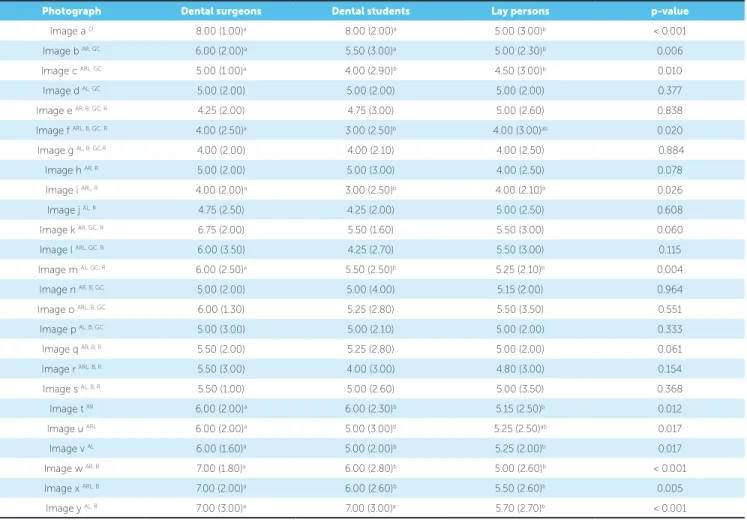Image resolution: width=747 pixels, height=520 pixels.
Task: Select the Image m row label
Action: coord(71,270)
